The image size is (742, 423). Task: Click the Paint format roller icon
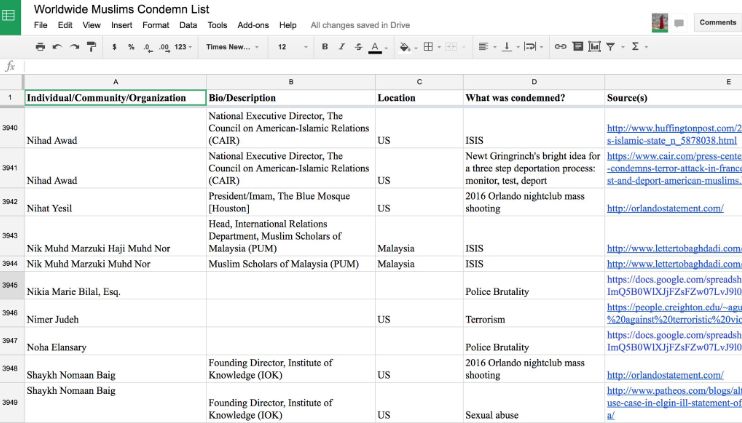[x=91, y=47]
